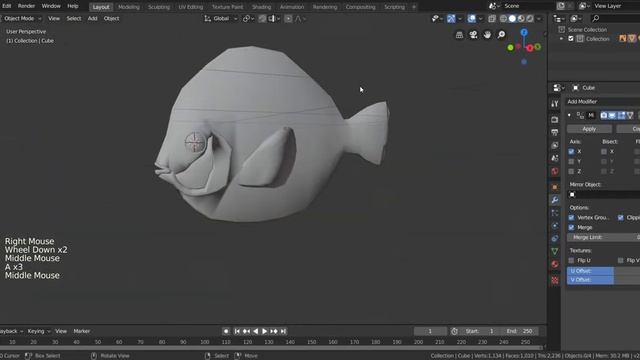Select rendered viewport shading

pos(529,18)
